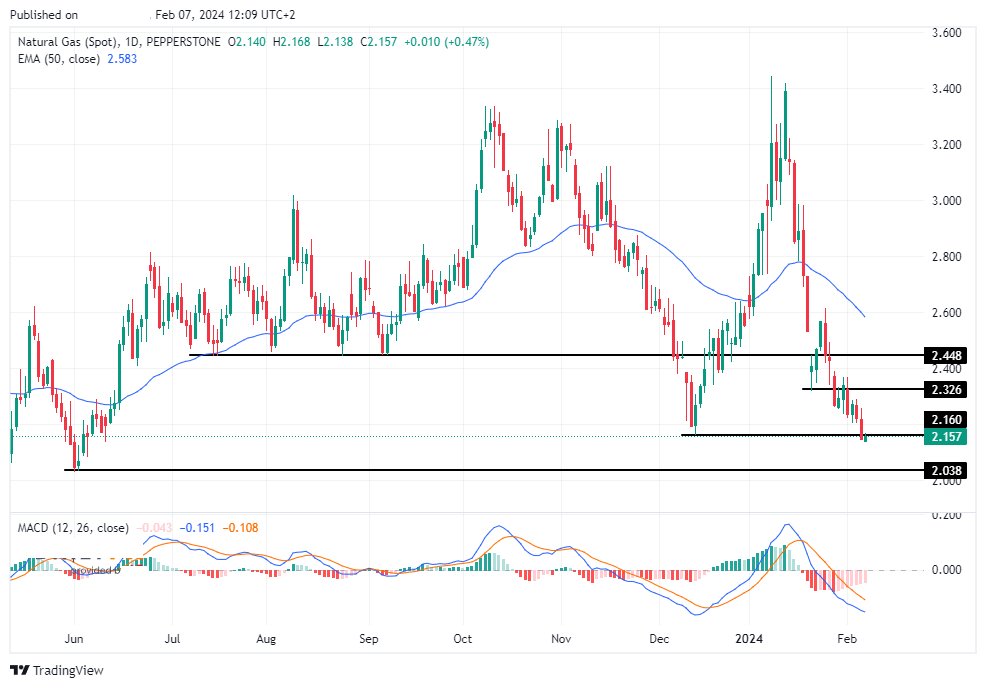The width and height of the screenshot is (986, 688).
Task: Click the Jun label on the time axis
Action: click(x=75, y=637)
